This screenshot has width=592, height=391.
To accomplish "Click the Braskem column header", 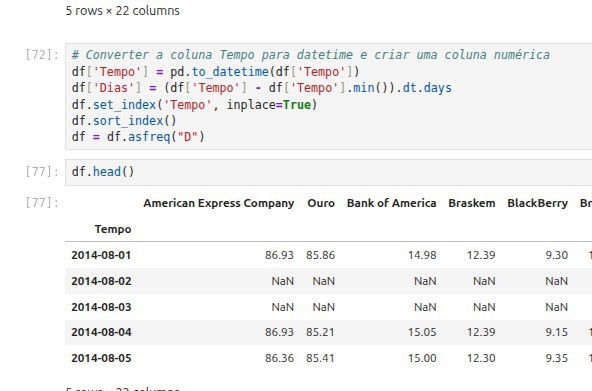I will [x=472, y=203].
